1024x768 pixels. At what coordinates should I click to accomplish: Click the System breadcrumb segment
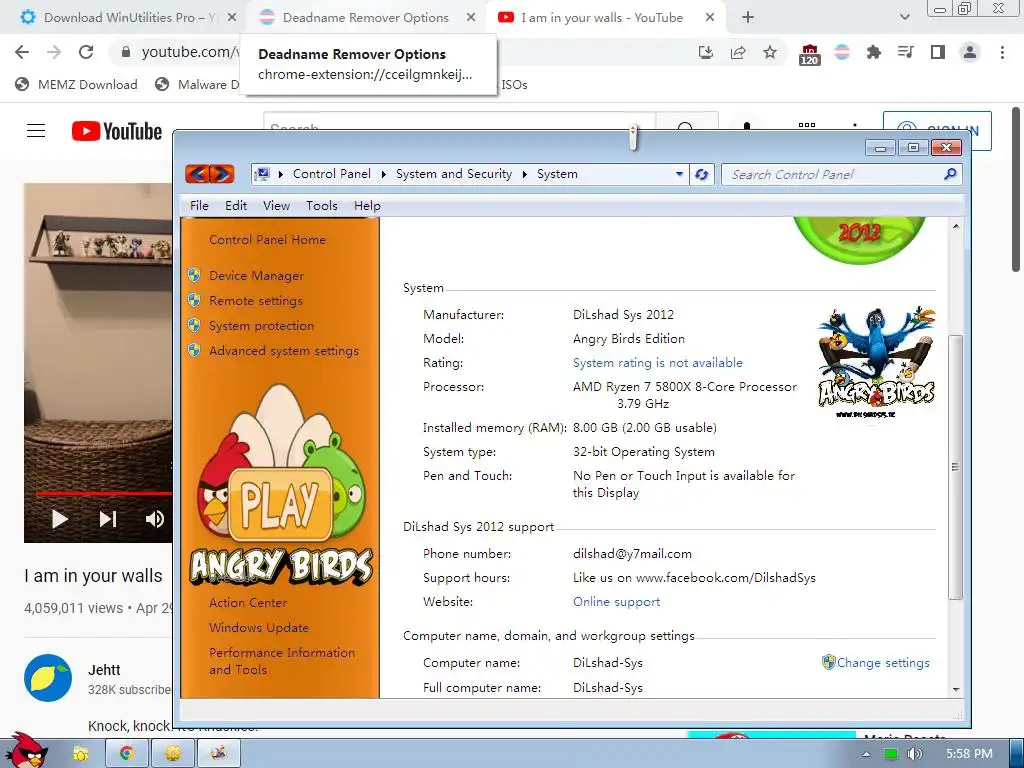point(557,174)
